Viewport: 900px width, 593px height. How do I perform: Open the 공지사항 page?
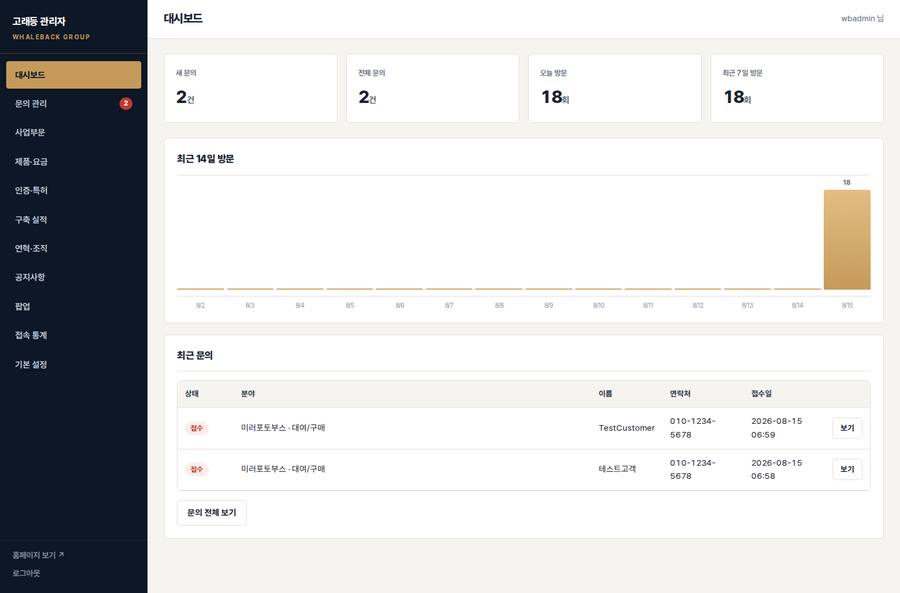(73, 277)
